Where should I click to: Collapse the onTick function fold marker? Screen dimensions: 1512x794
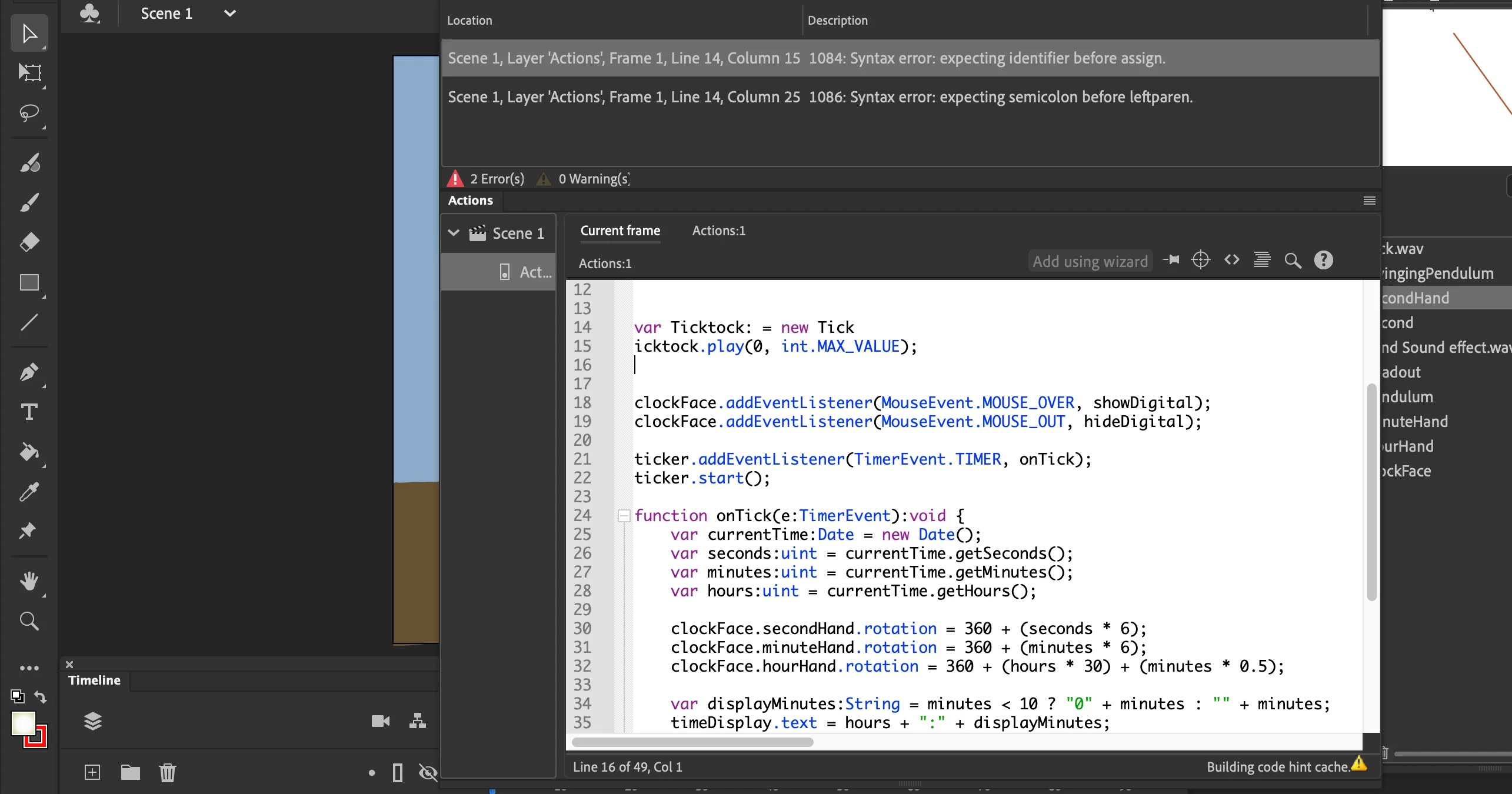click(x=624, y=516)
